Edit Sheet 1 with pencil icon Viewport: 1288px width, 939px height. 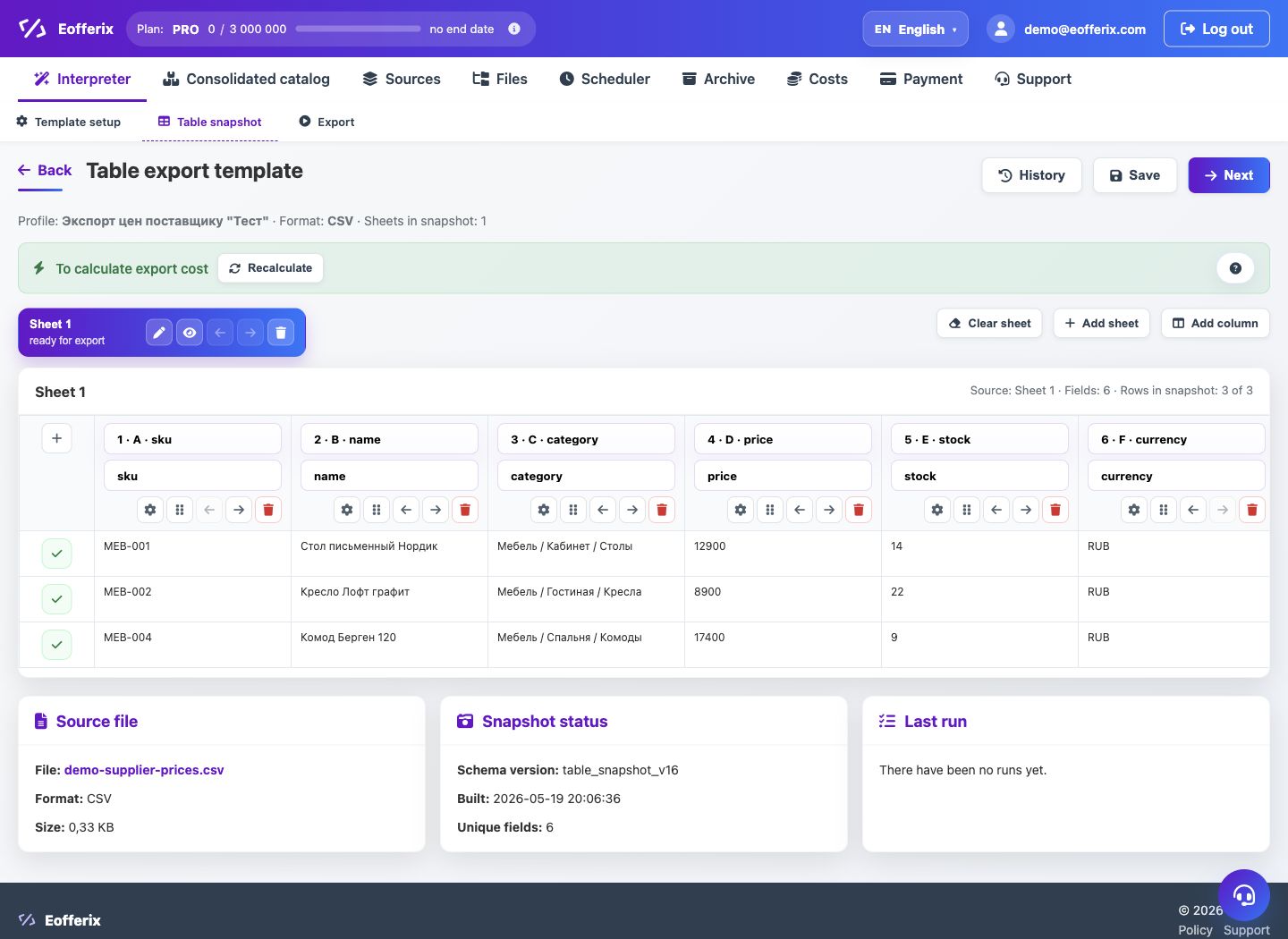(x=159, y=333)
